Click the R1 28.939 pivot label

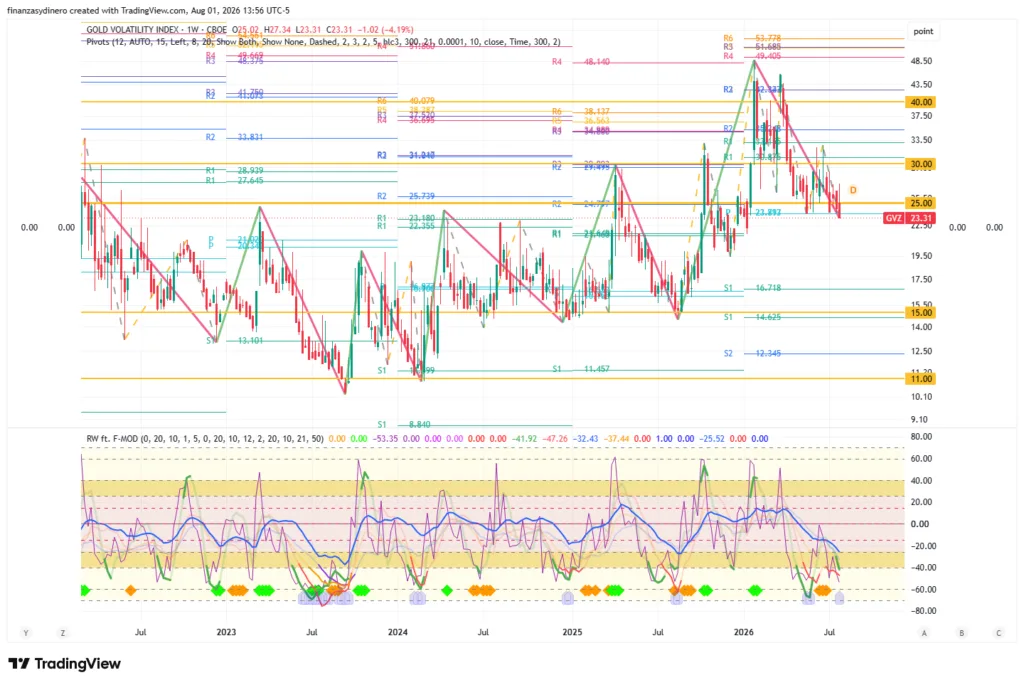coord(234,170)
